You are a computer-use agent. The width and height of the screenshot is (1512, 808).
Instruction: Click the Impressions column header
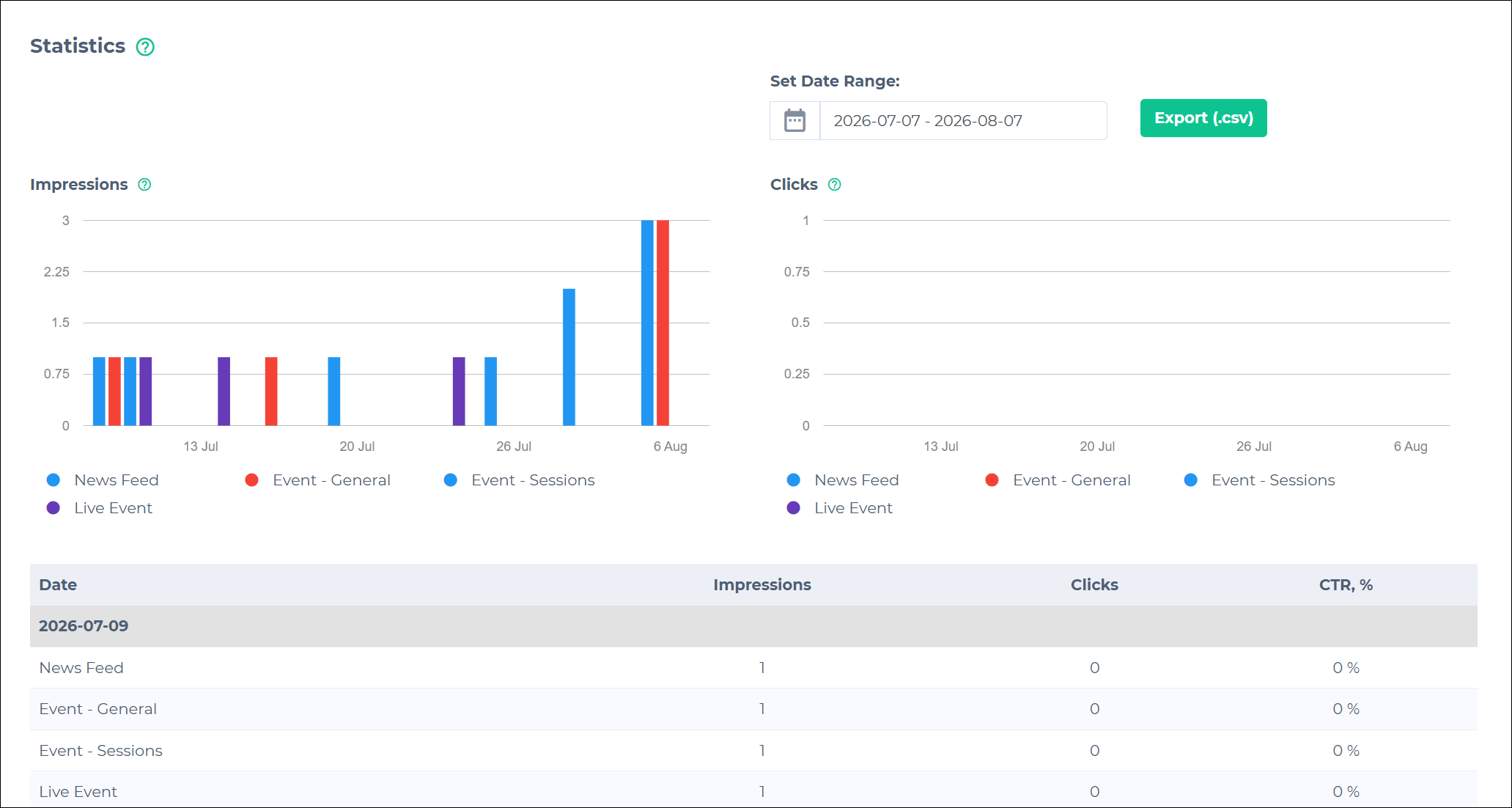[762, 585]
